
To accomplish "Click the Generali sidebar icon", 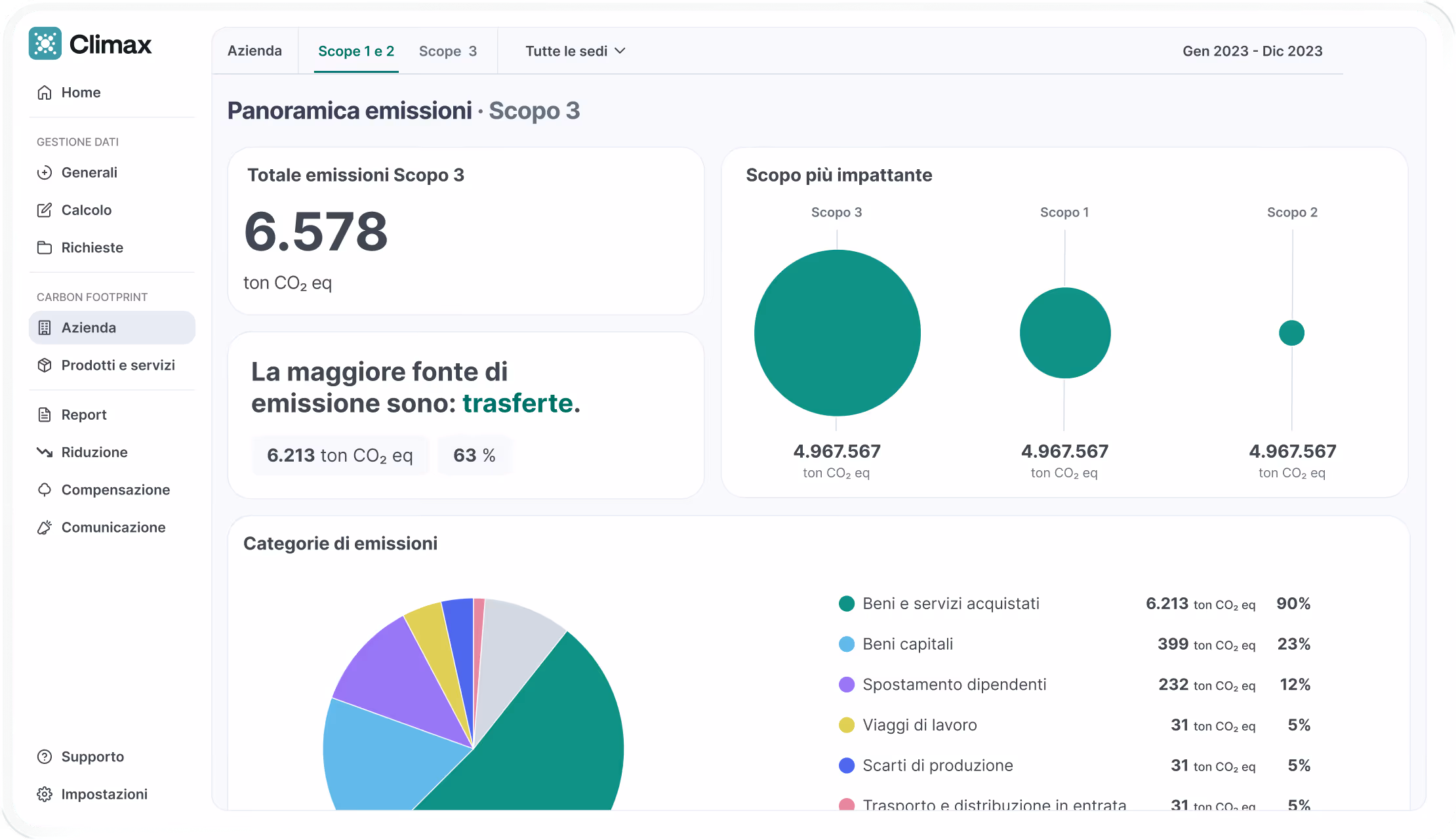I will tap(45, 172).
